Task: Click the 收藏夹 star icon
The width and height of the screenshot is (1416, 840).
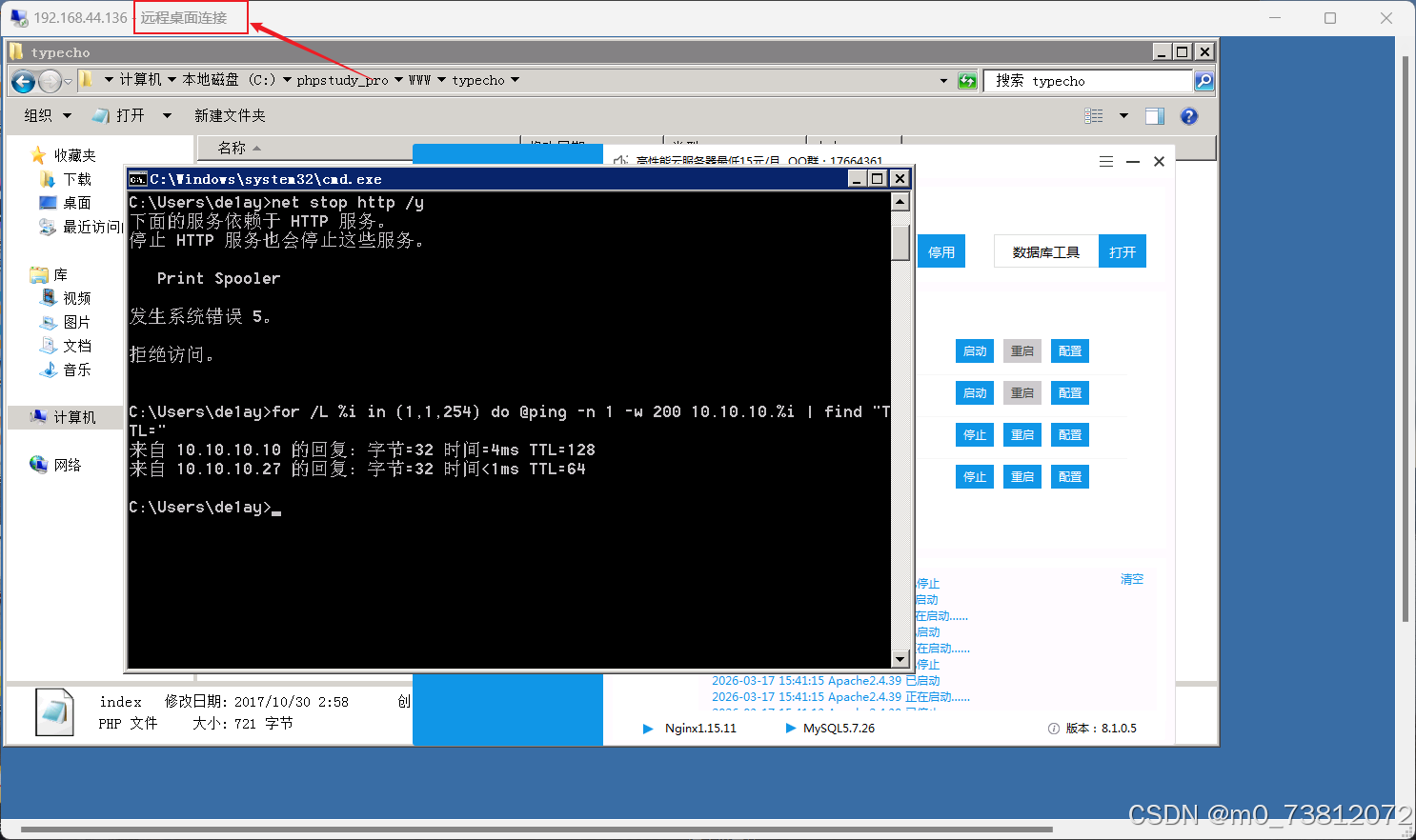Action: click(38, 155)
